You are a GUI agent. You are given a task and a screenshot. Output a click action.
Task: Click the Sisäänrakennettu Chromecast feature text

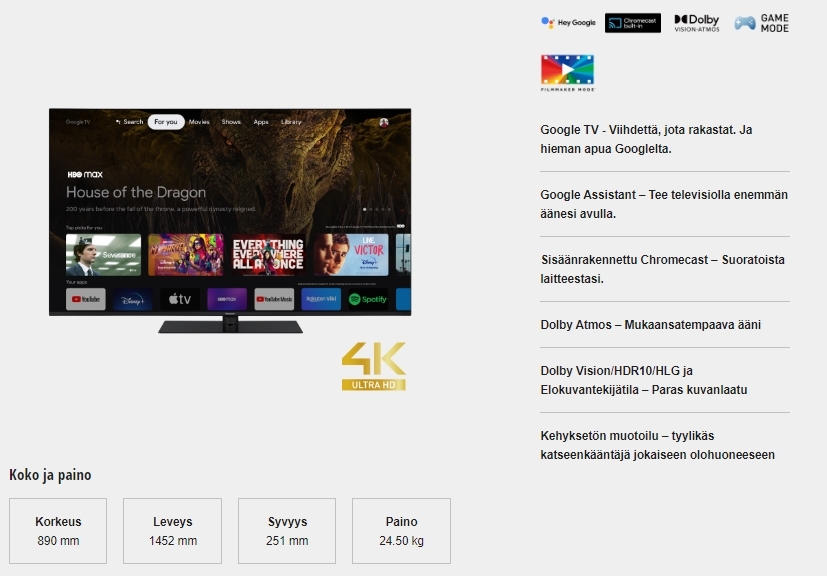[662, 269]
